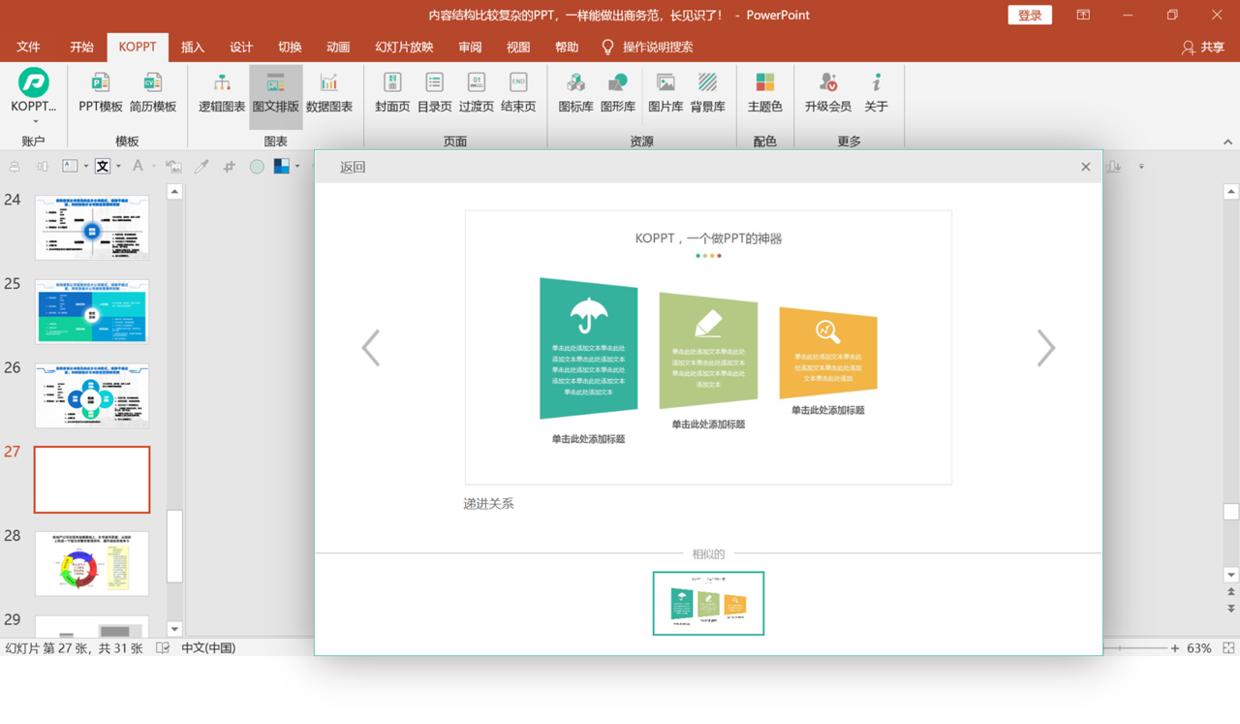
Task: Open the 背景库 background library
Action: [x=708, y=92]
